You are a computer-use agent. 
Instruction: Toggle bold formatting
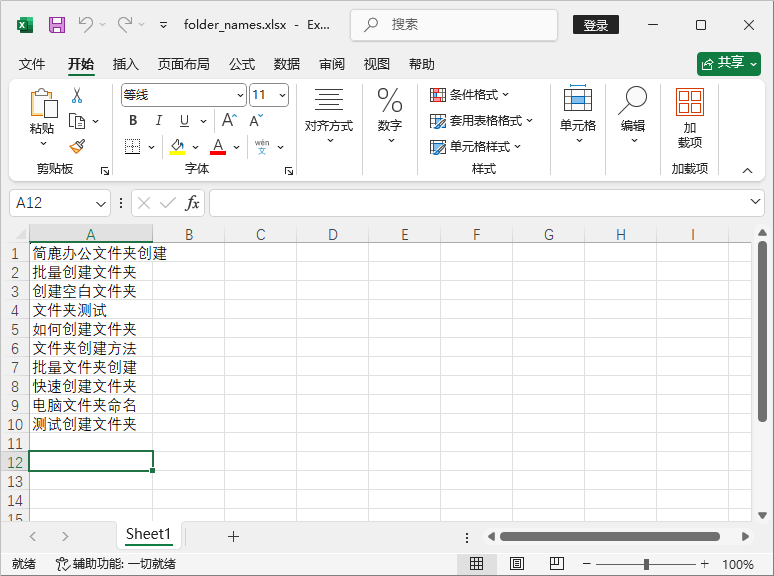(x=133, y=120)
